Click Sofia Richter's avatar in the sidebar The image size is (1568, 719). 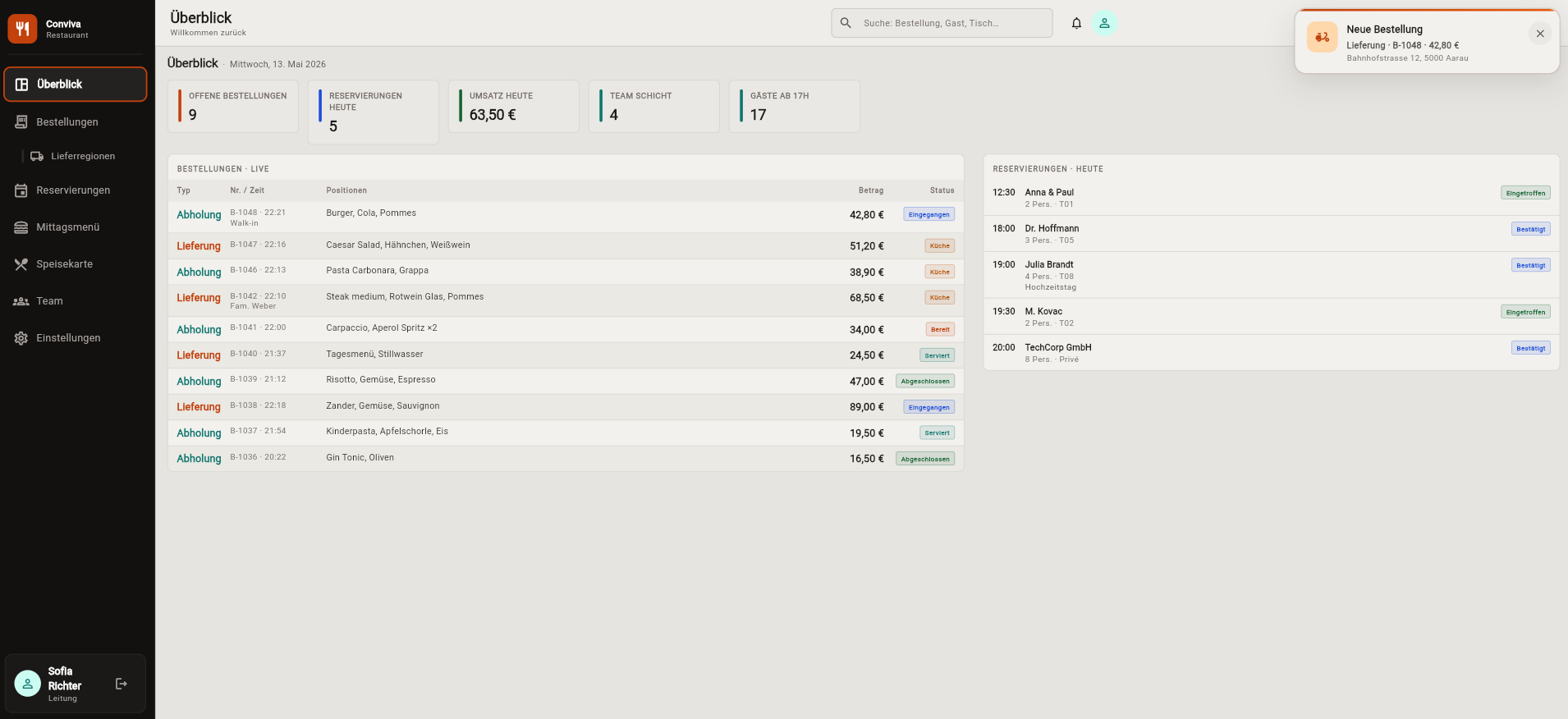[28, 684]
